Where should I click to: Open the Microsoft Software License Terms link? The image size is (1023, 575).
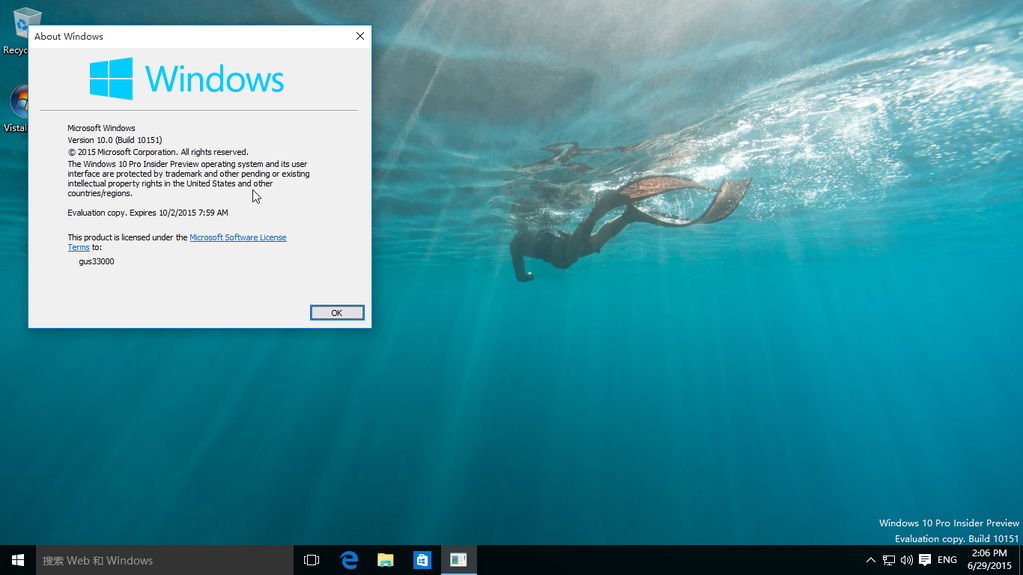coord(237,238)
